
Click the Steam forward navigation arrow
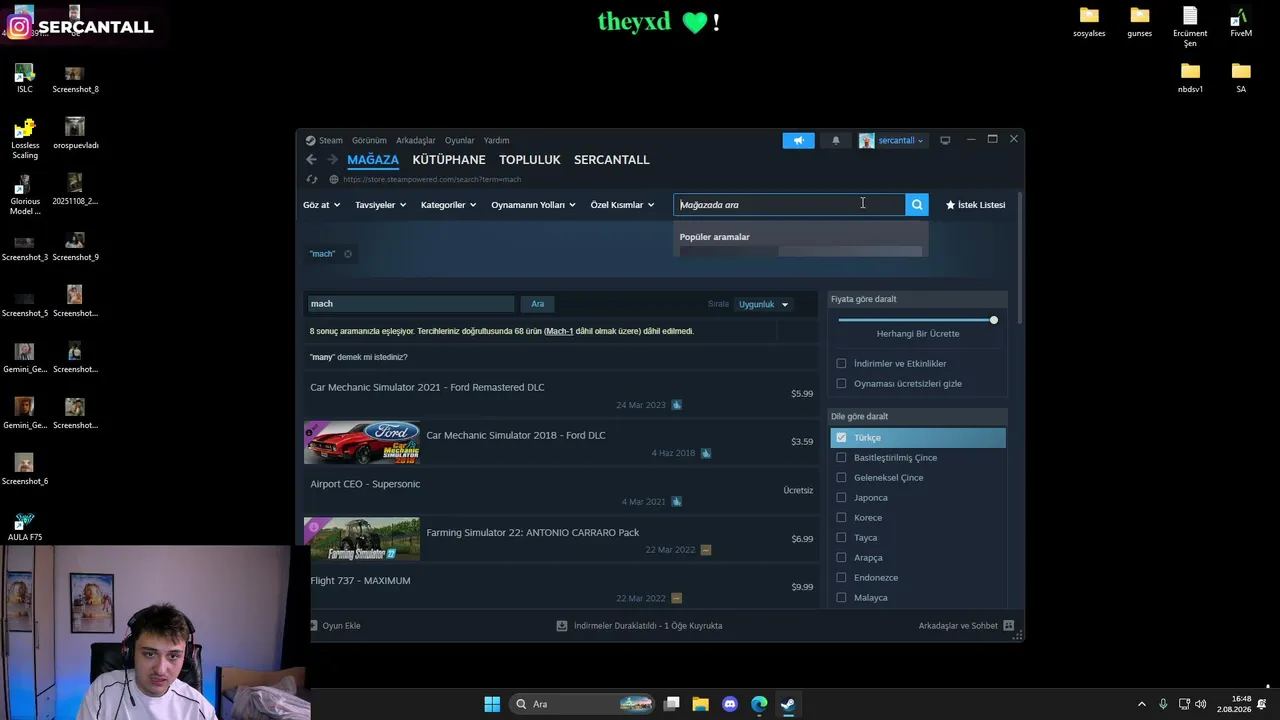(x=333, y=160)
